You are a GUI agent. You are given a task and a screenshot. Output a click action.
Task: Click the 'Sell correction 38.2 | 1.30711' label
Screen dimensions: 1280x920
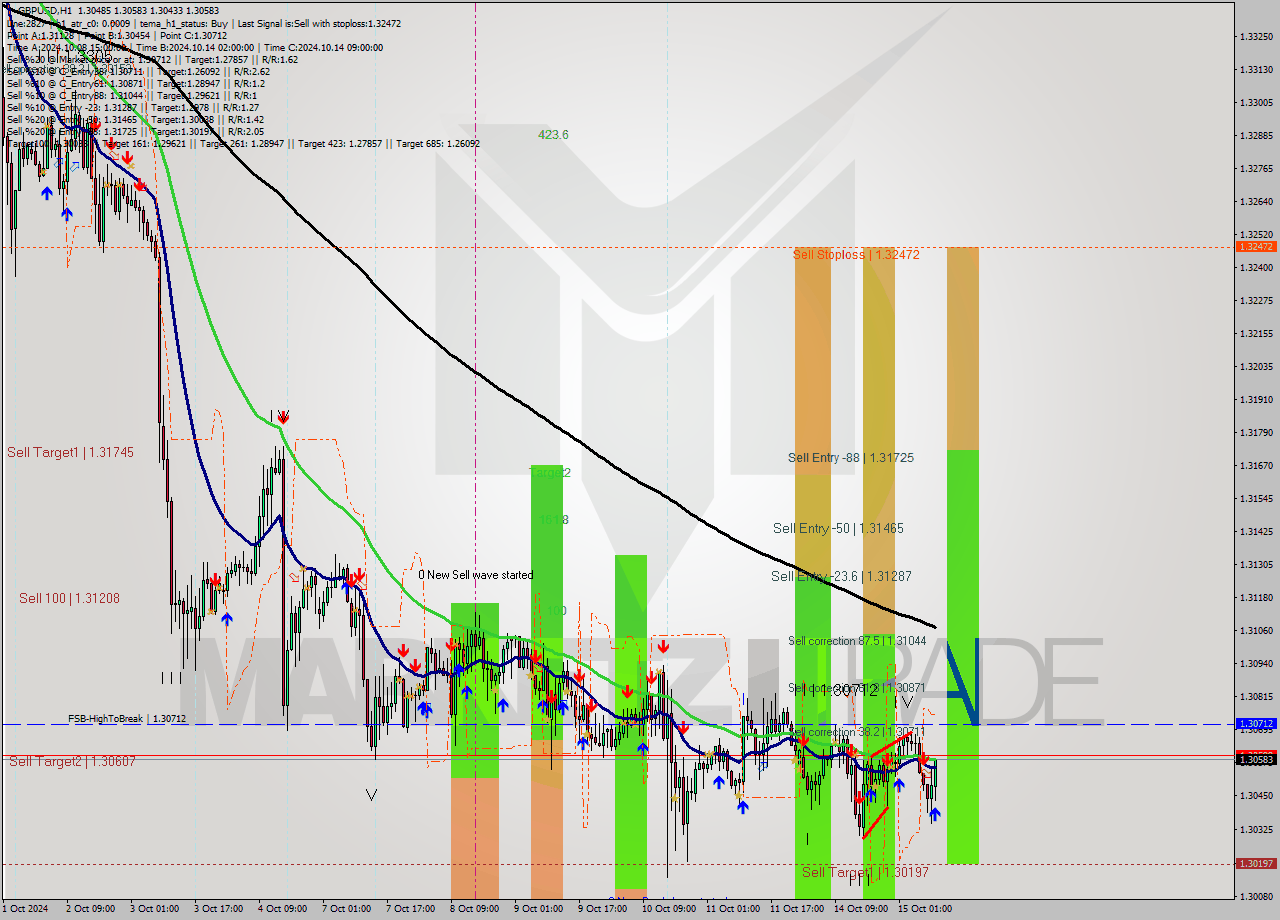point(857,732)
